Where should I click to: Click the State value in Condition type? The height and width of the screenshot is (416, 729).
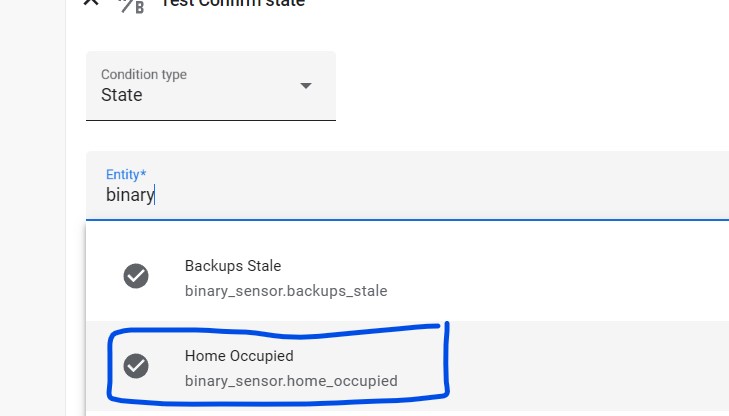(x=122, y=96)
